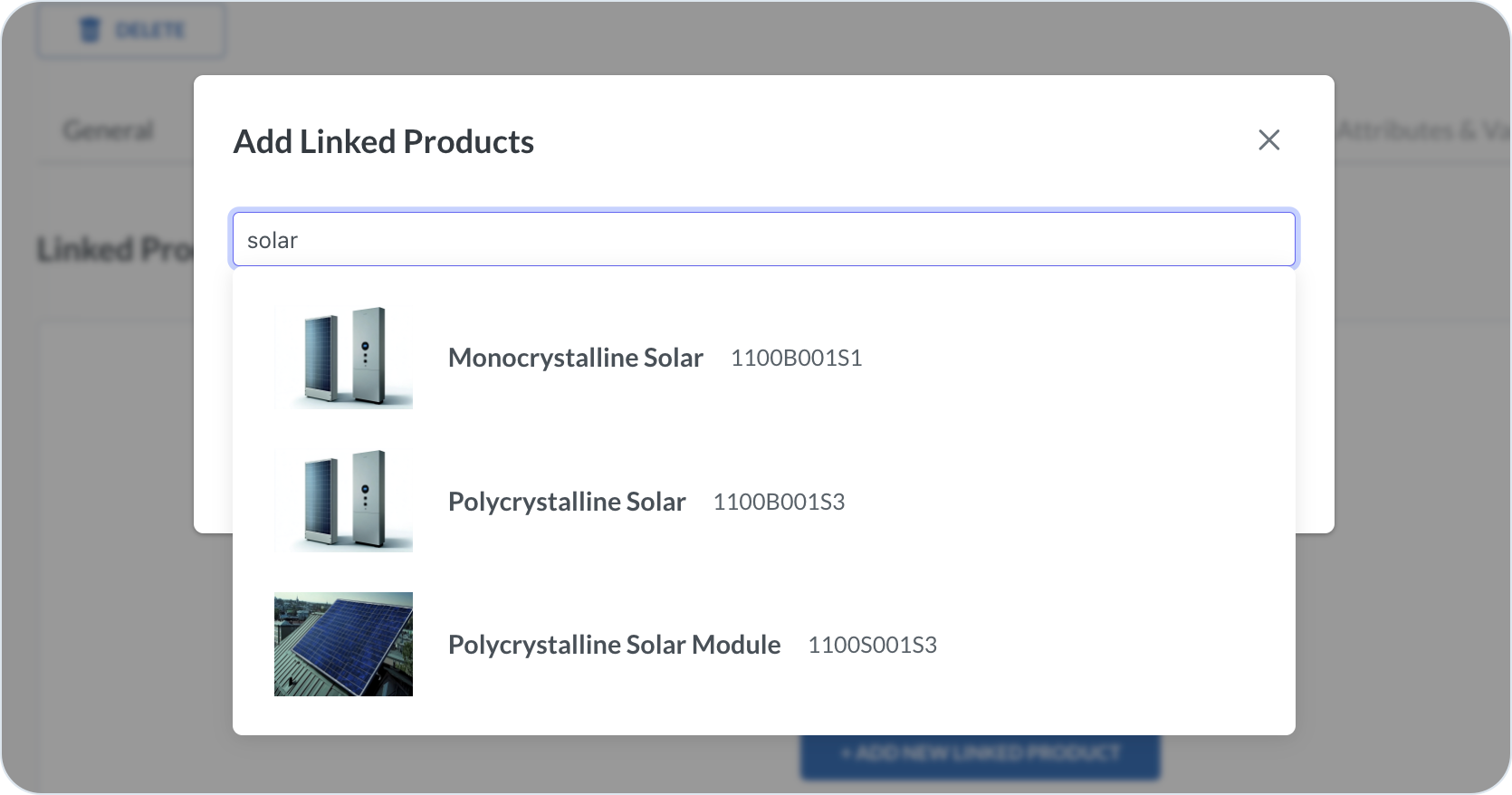Click the Add New Linked Product button
Screen dimensions: 1512x795
tap(980, 753)
